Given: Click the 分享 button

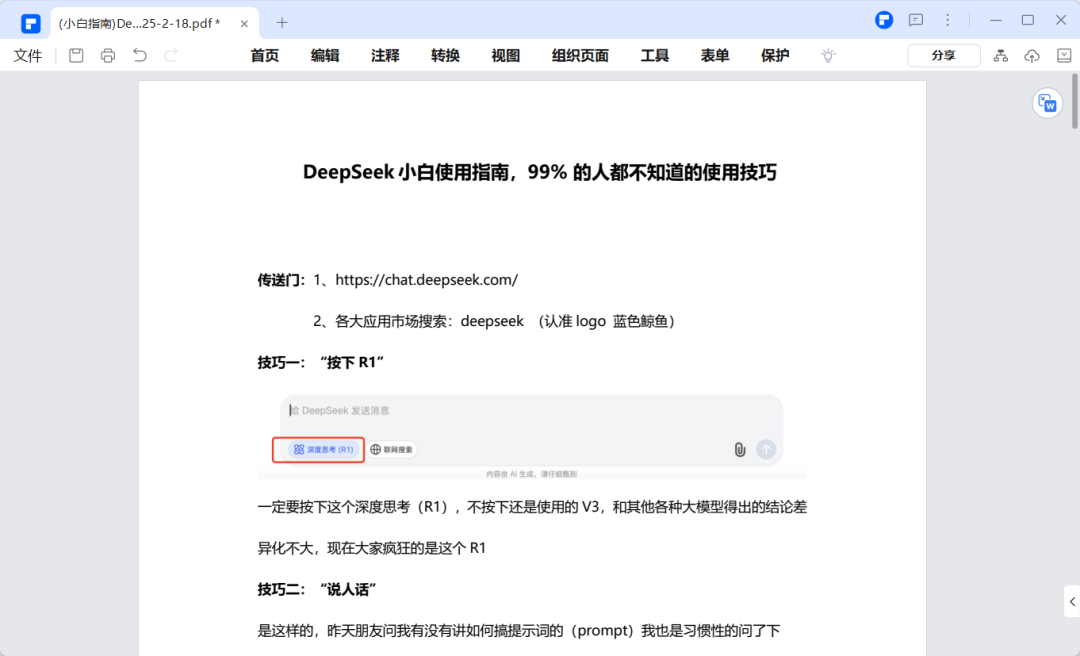Looking at the screenshot, I should (x=944, y=56).
